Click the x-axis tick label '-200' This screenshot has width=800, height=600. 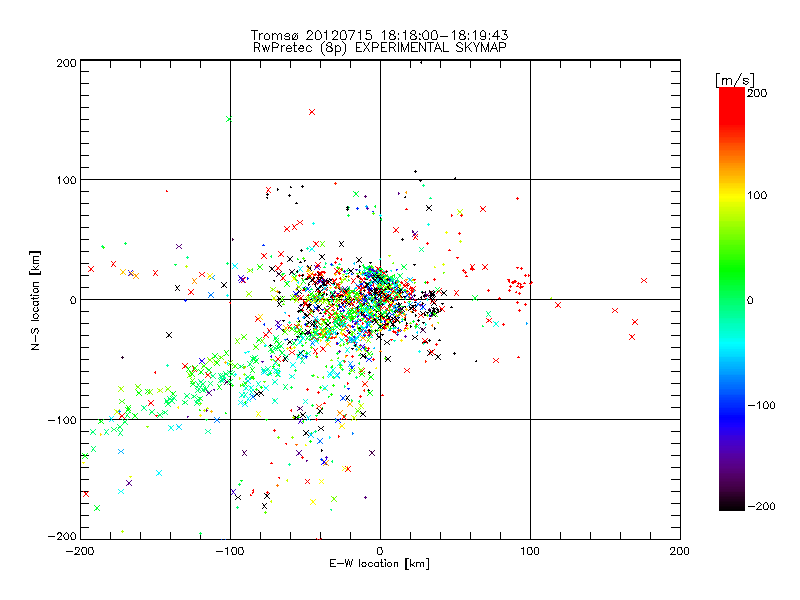coord(80,551)
